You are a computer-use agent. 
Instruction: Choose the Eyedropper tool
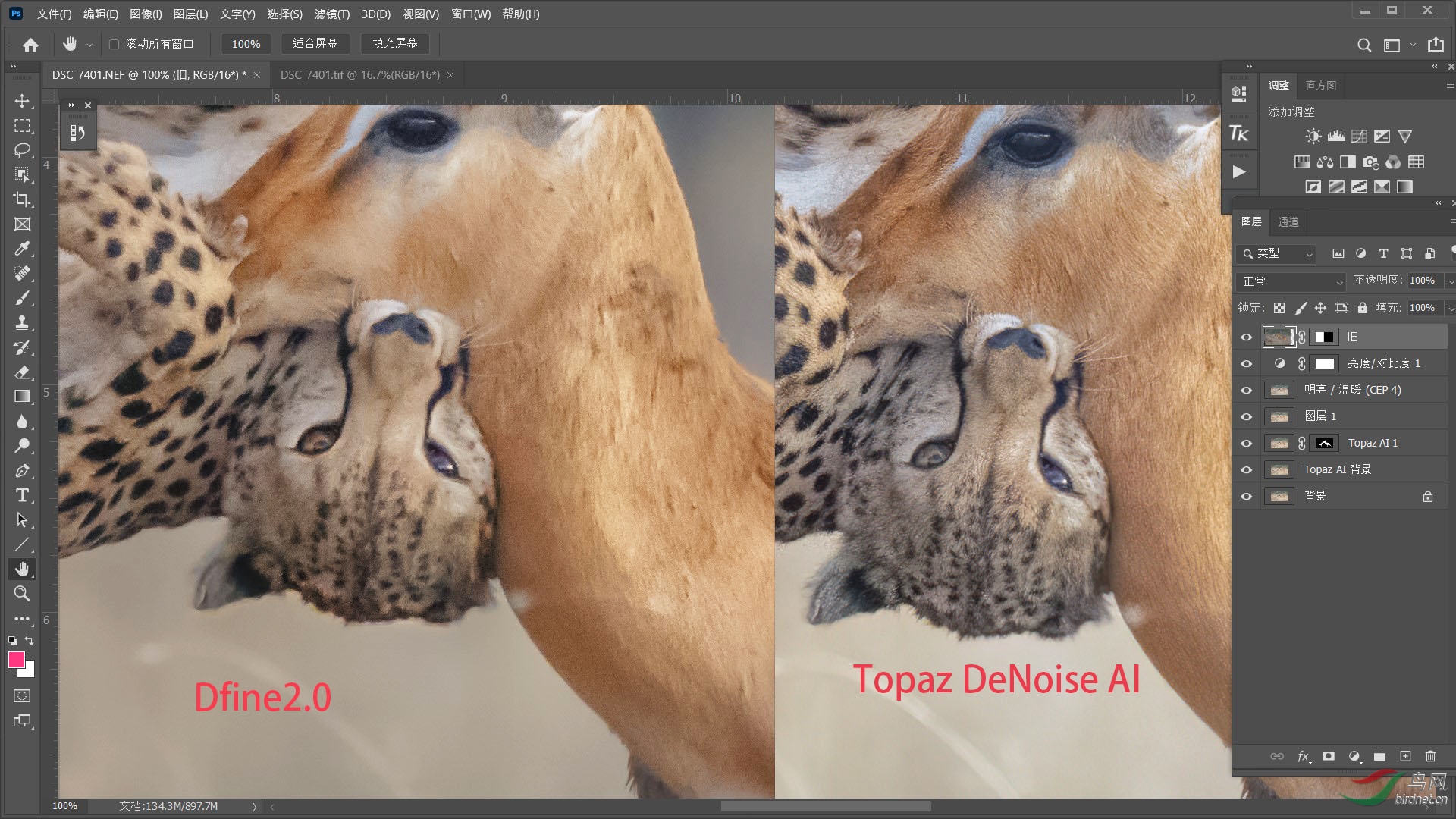(22, 249)
